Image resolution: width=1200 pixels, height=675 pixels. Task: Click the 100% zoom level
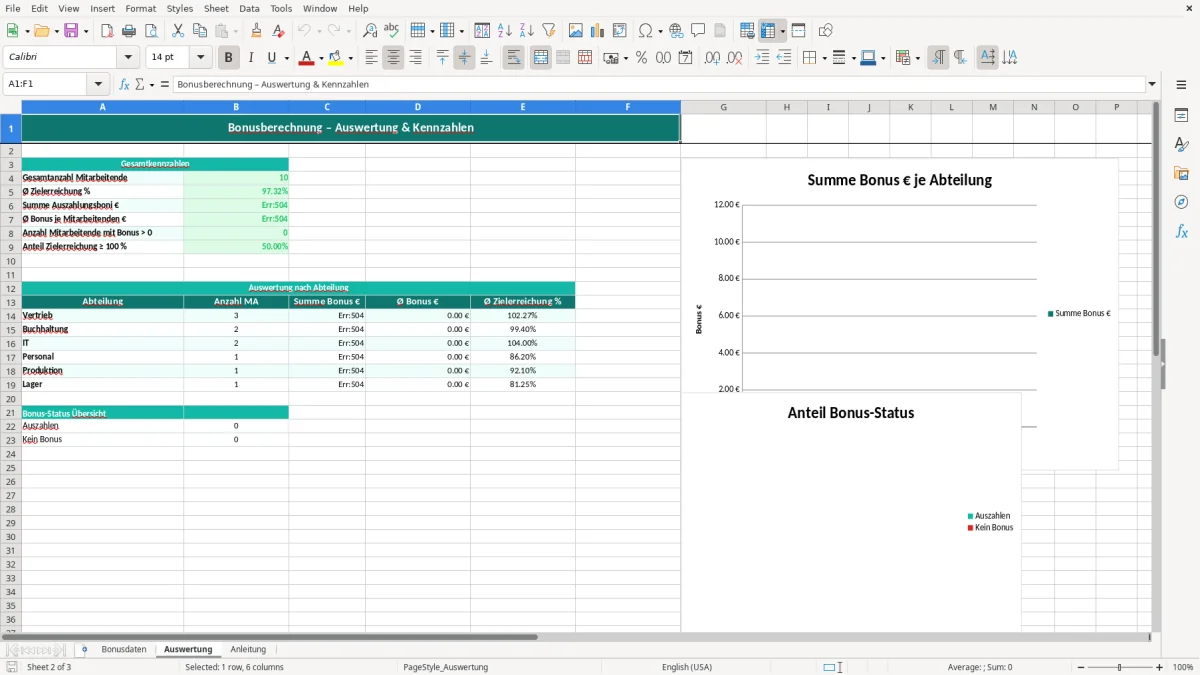click(x=1182, y=667)
